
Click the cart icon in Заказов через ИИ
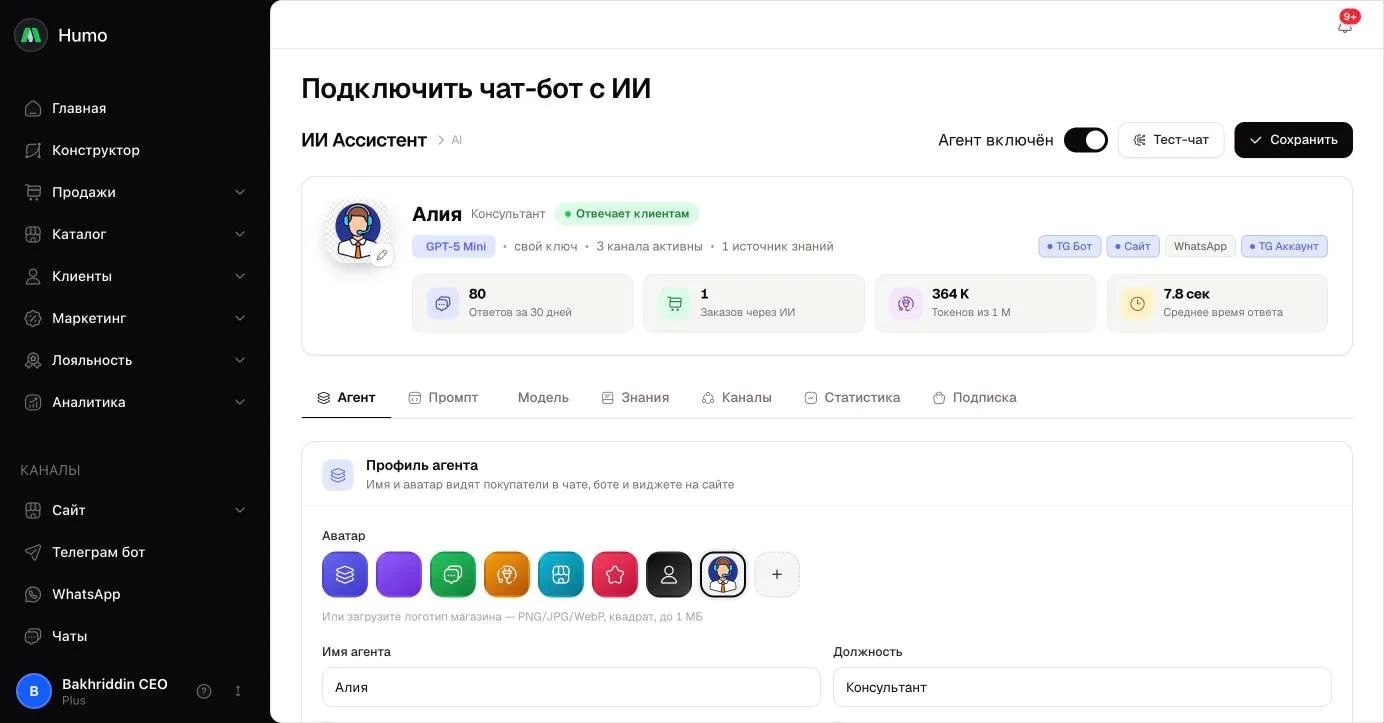(x=674, y=303)
